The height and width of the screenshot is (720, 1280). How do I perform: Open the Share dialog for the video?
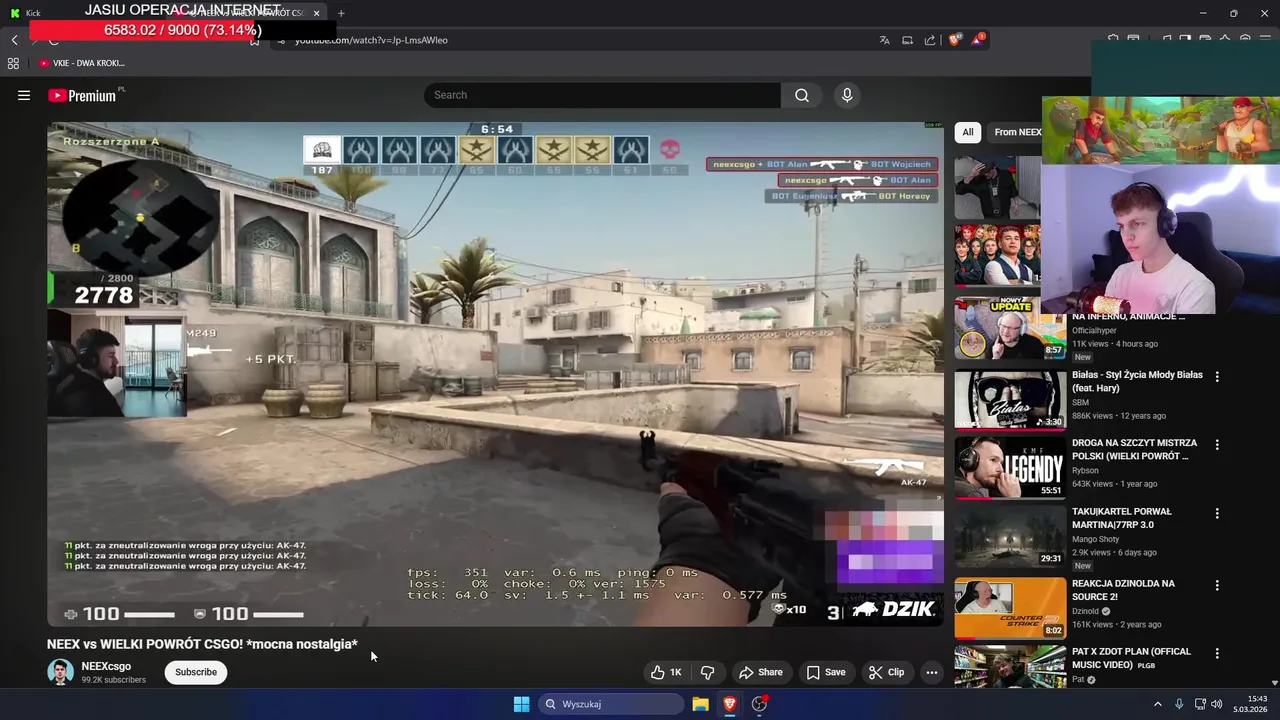761,672
